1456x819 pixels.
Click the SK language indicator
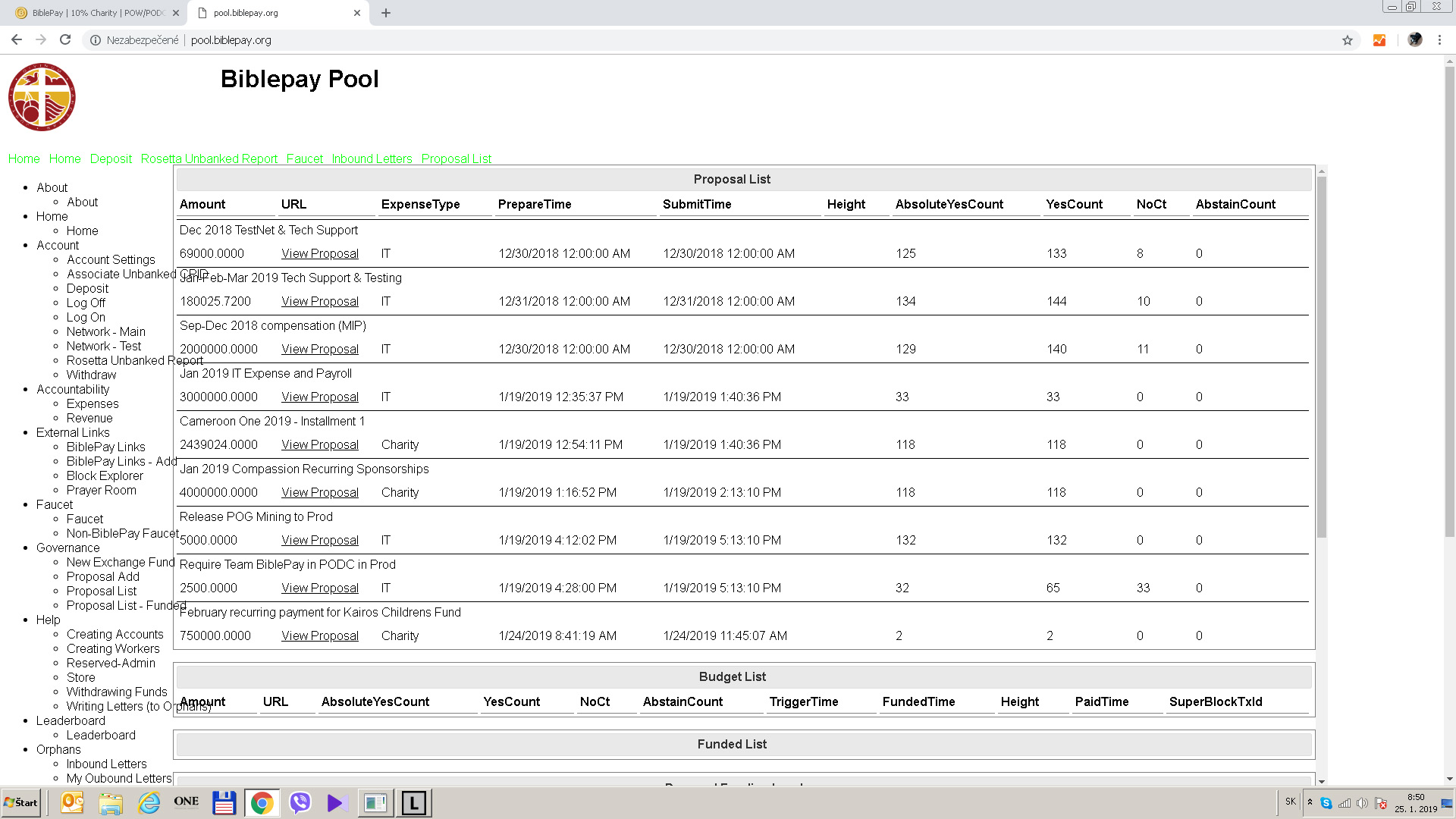pyautogui.click(x=1291, y=802)
